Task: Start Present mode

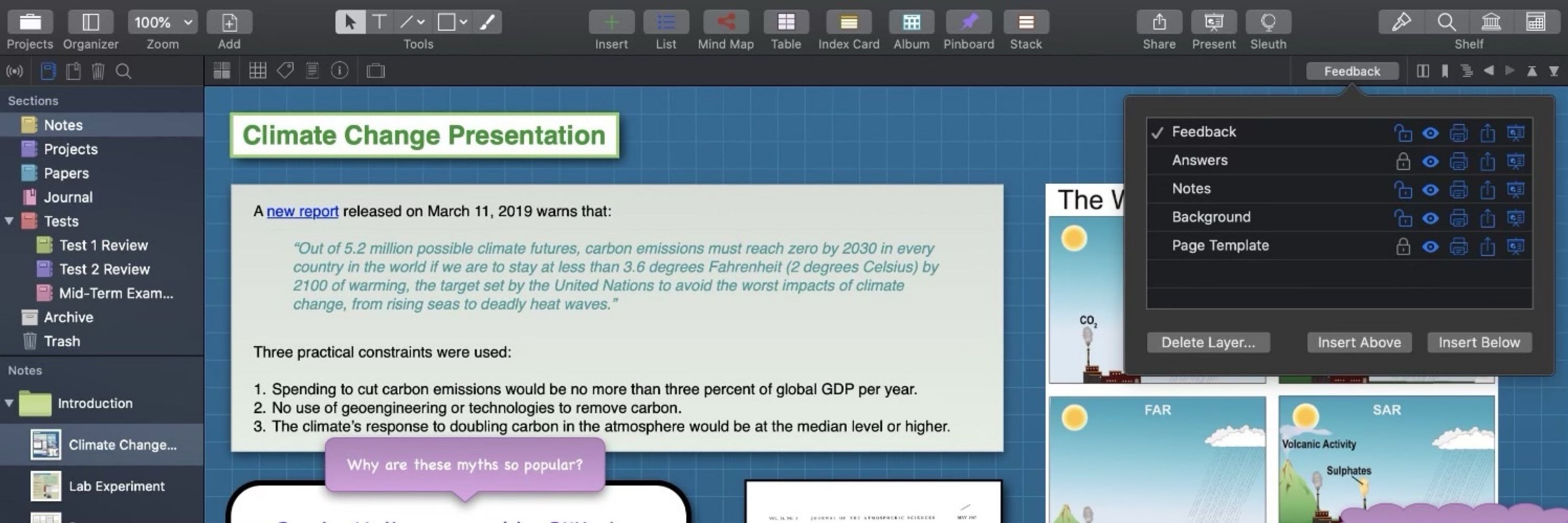Action: [x=1214, y=22]
